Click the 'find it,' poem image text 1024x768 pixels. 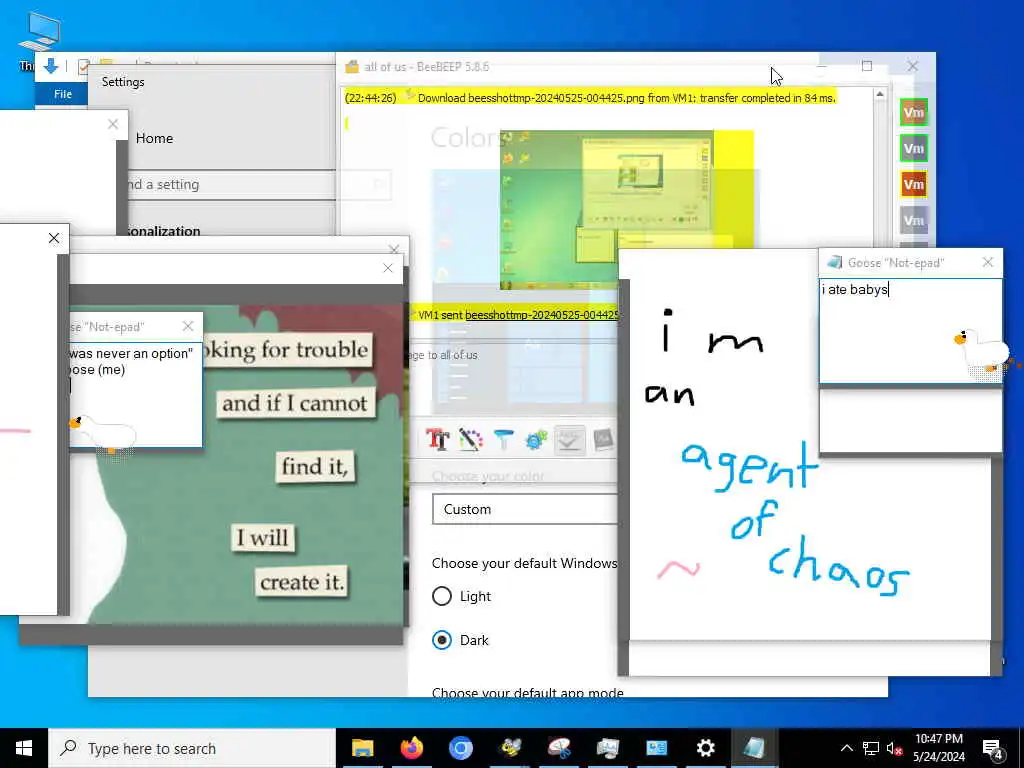coord(315,466)
